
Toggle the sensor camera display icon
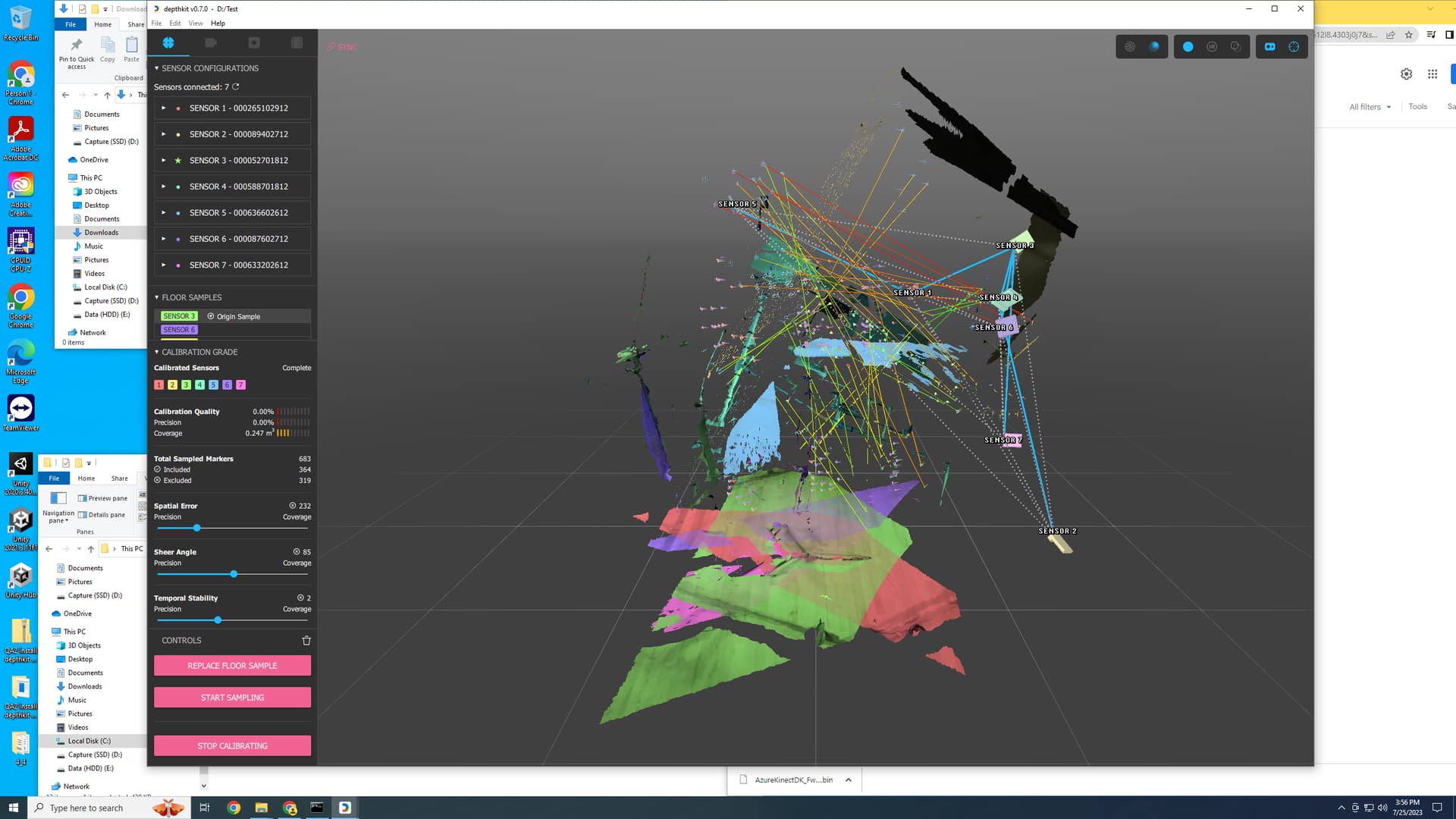1269,47
